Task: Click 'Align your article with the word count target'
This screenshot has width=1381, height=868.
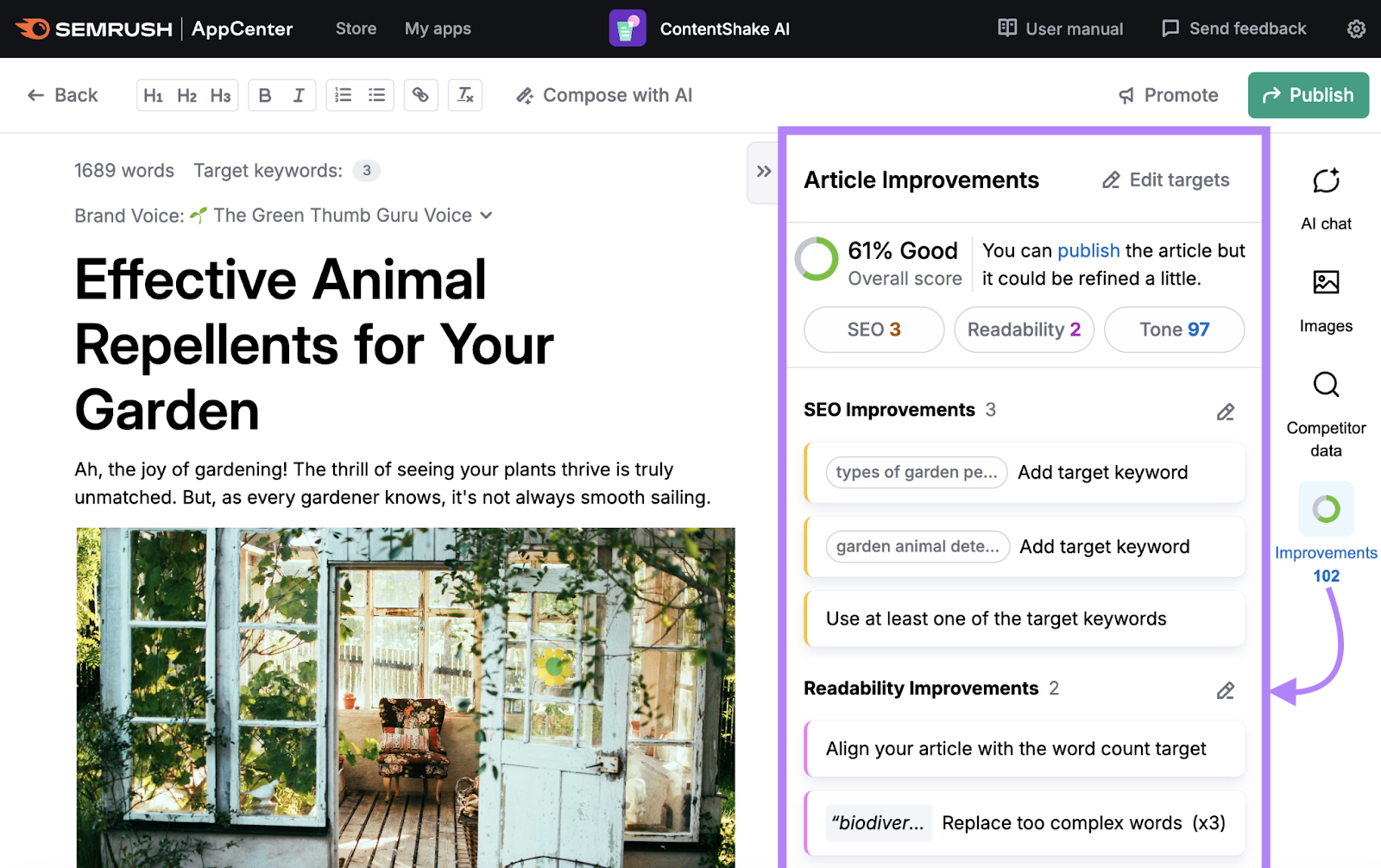Action: (1025, 749)
